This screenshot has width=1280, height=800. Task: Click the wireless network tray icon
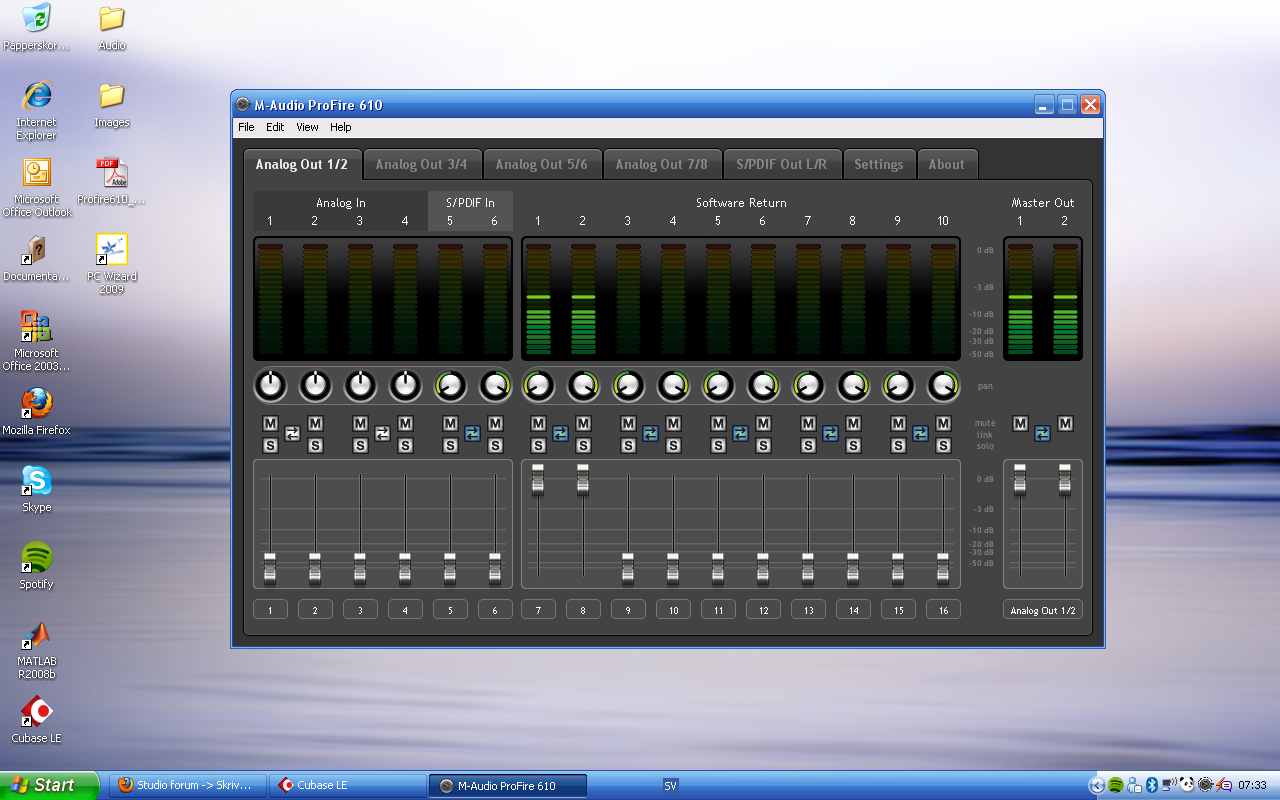point(1169,785)
